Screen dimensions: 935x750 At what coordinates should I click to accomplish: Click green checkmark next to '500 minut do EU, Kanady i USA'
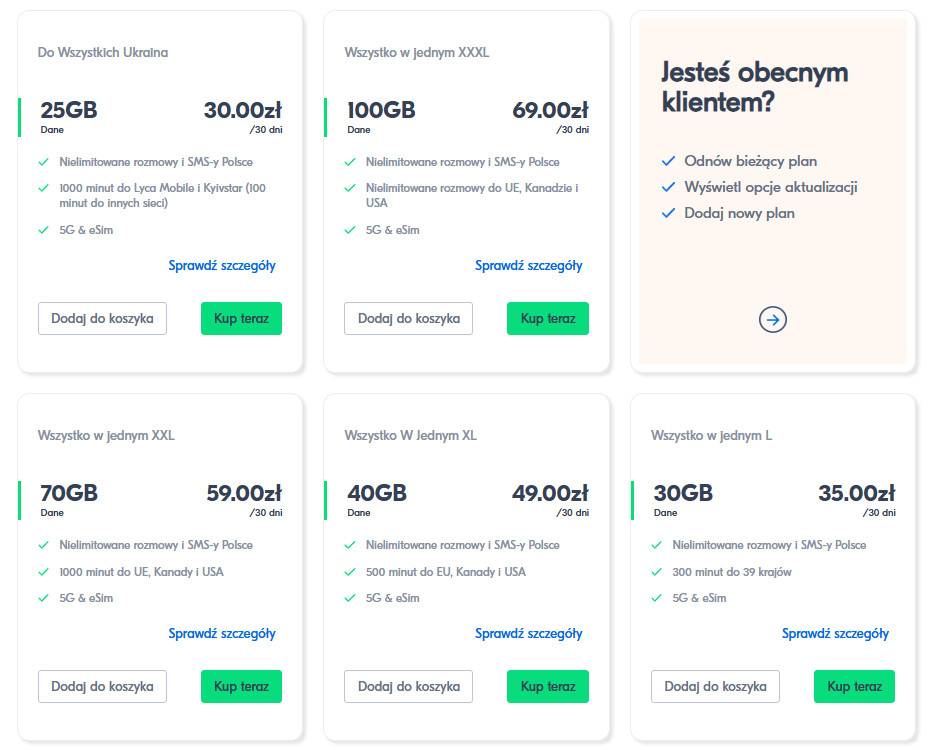click(x=350, y=572)
